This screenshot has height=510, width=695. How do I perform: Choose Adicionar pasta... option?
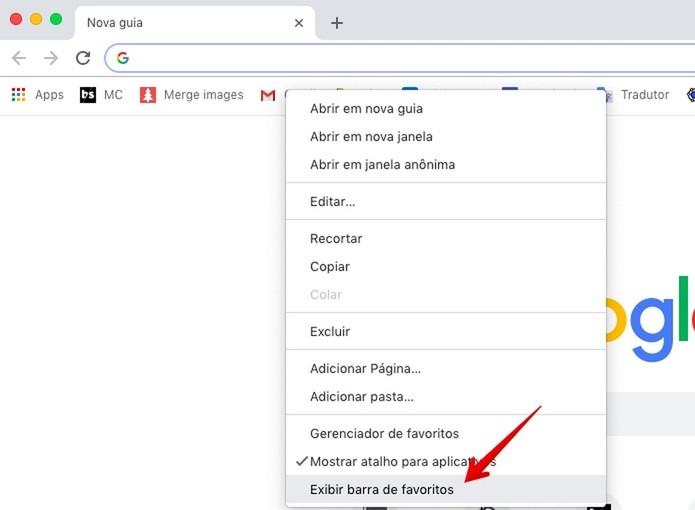point(446,397)
